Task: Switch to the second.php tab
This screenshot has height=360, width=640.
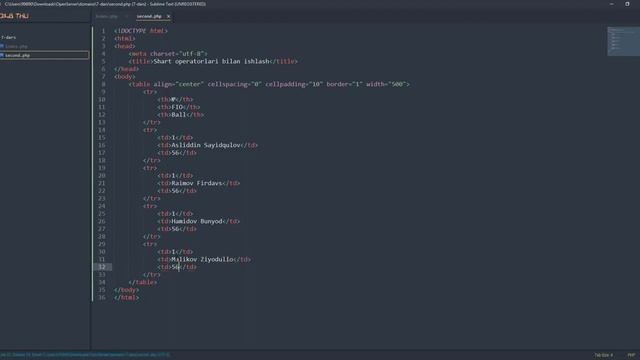Action: [x=149, y=16]
